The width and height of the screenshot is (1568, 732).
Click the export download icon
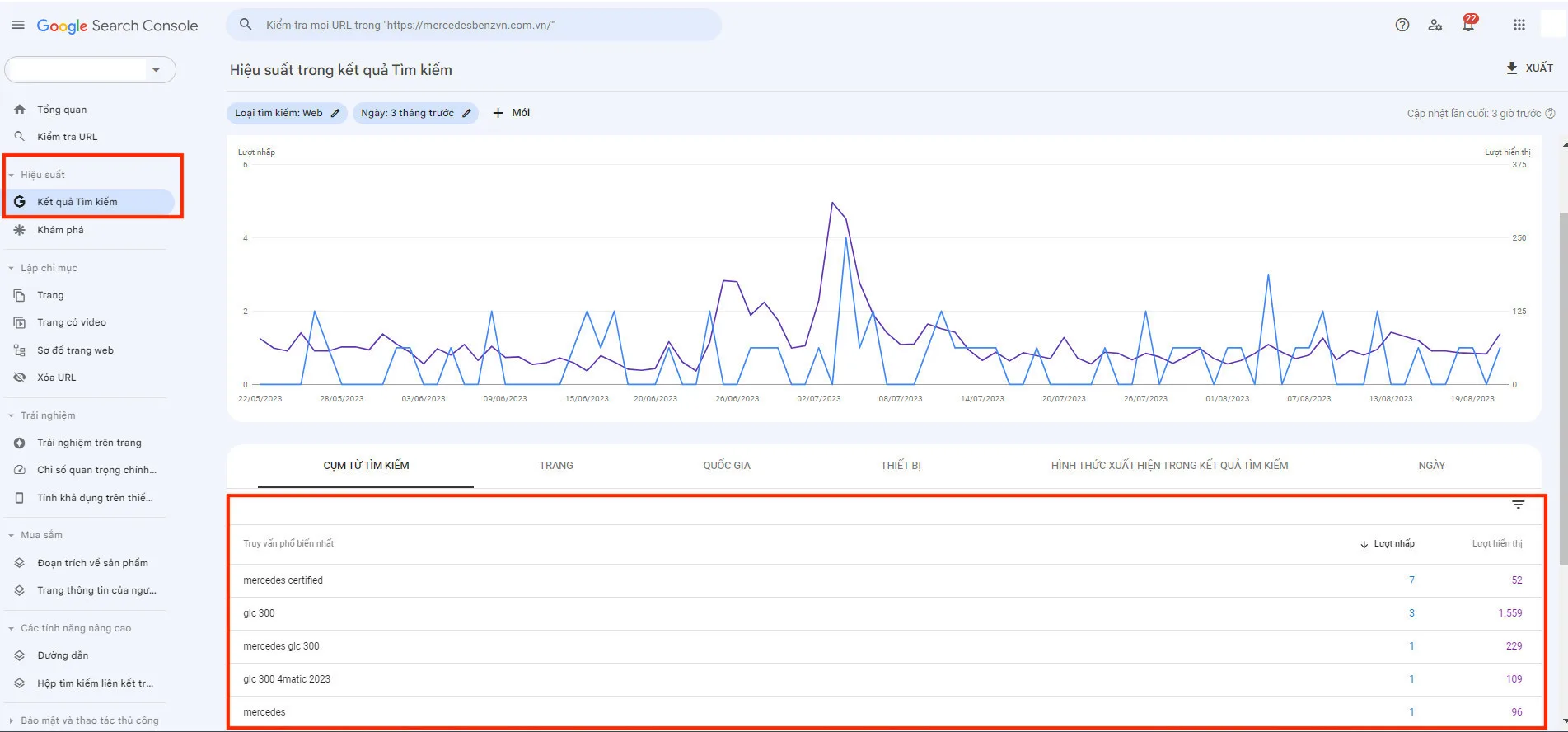[x=1511, y=68]
